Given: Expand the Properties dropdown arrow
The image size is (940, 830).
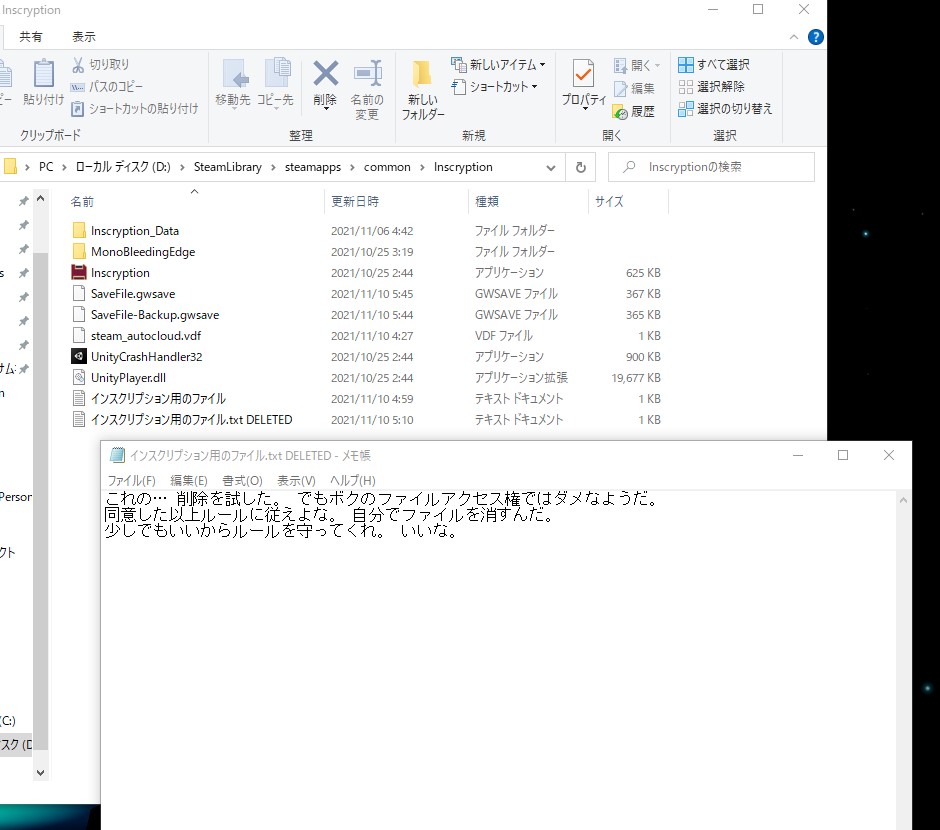Looking at the screenshot, I should pyautogui.click(x=585, y=109).
